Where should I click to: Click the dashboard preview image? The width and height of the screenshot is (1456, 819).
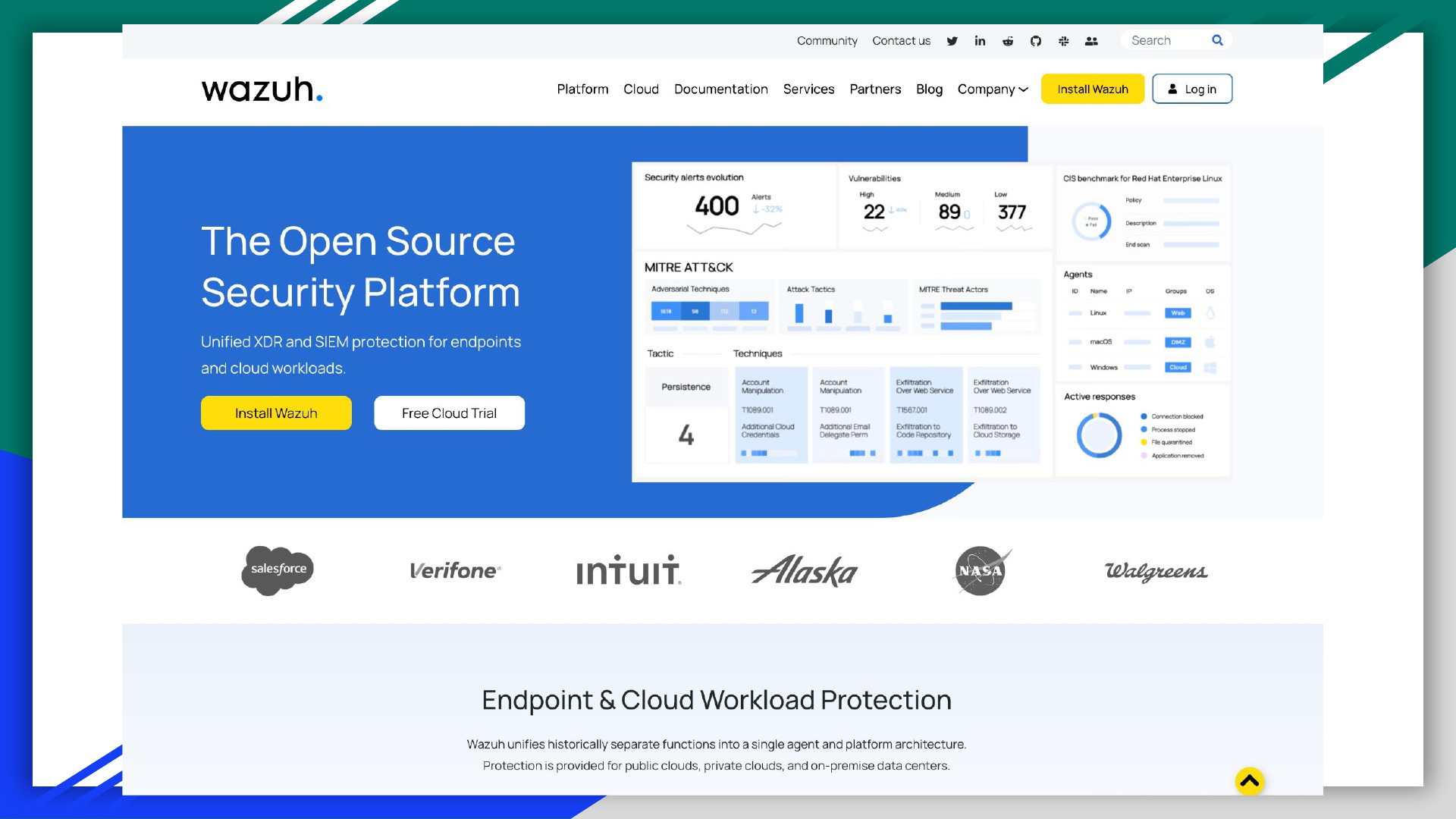931,322
